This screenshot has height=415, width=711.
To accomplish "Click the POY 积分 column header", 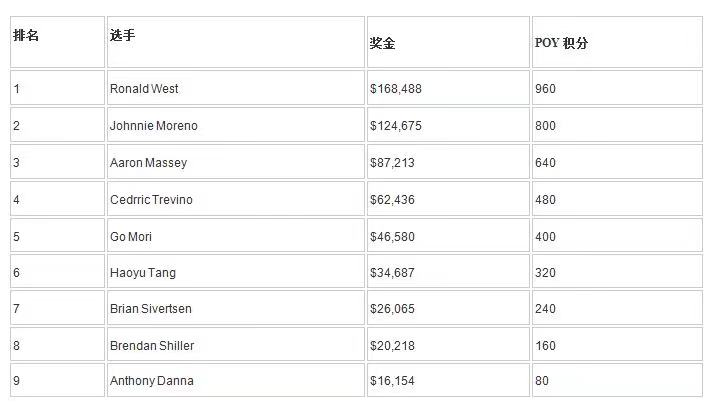I will (617, 42).
